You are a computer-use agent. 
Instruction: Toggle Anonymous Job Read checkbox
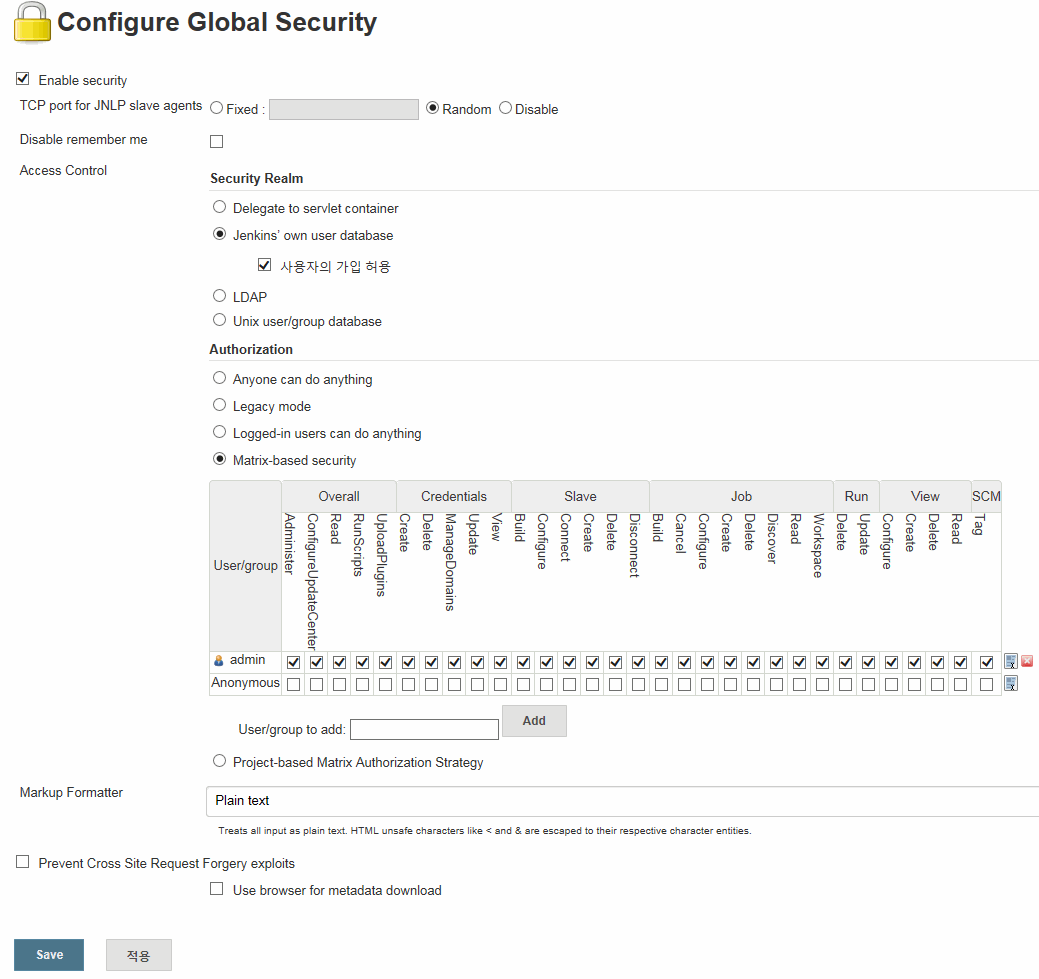coord(799,684)
